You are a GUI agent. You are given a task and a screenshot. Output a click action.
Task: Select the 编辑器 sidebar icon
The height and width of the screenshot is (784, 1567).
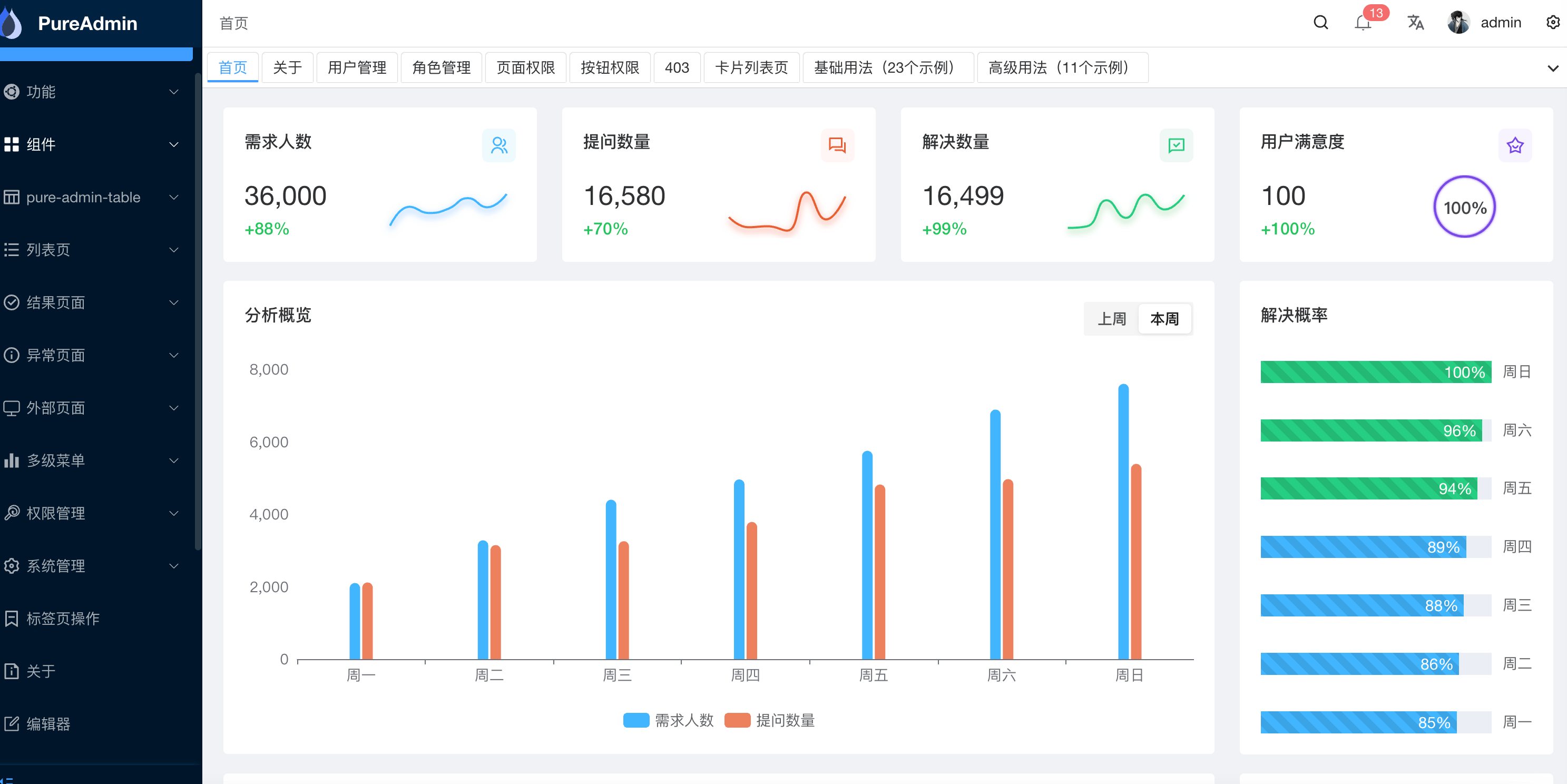12,724
